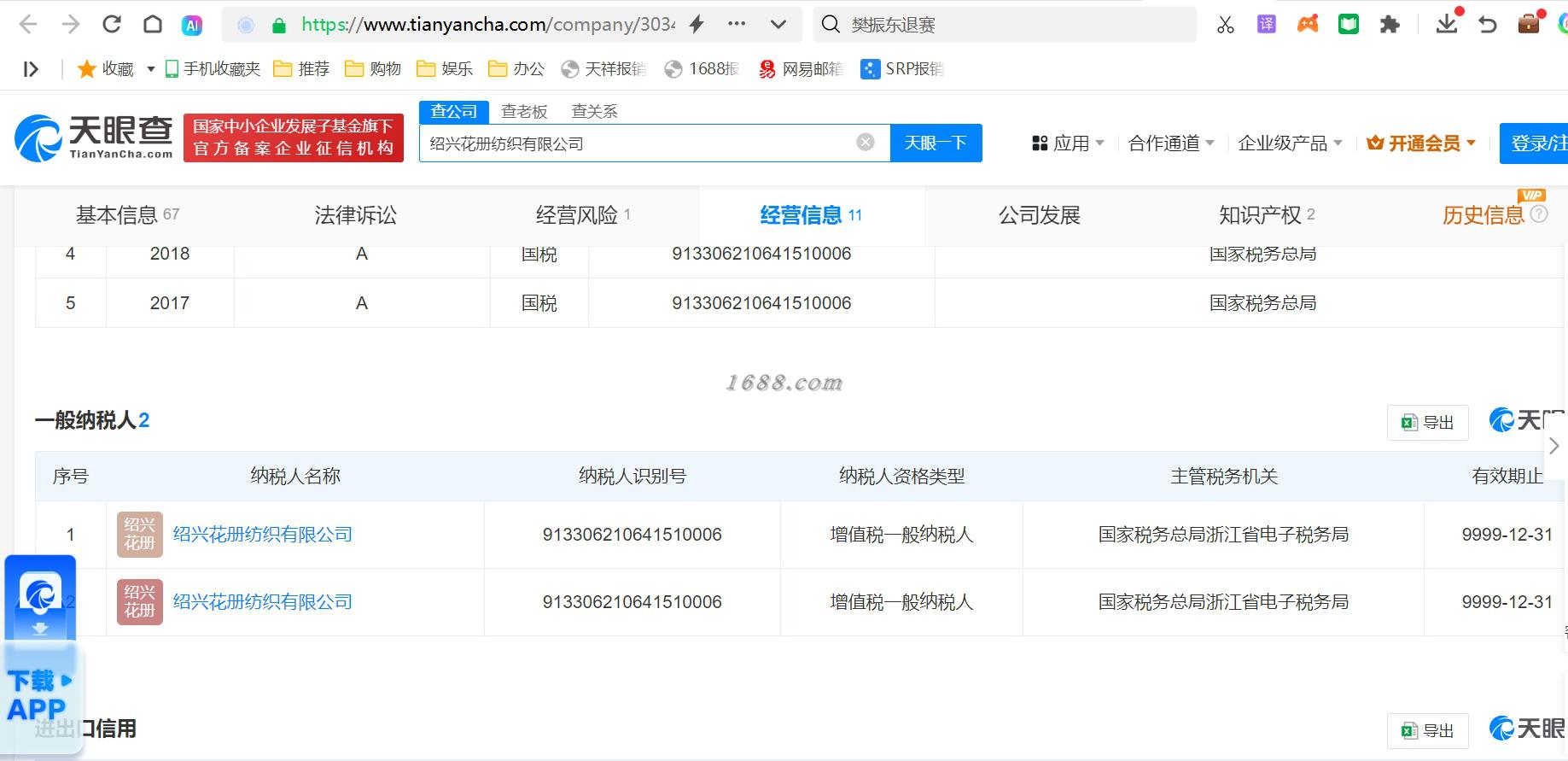Switch to the 知识产权 tab
The width and height of the screenshot is (1568, 761).
(1267, 215)
